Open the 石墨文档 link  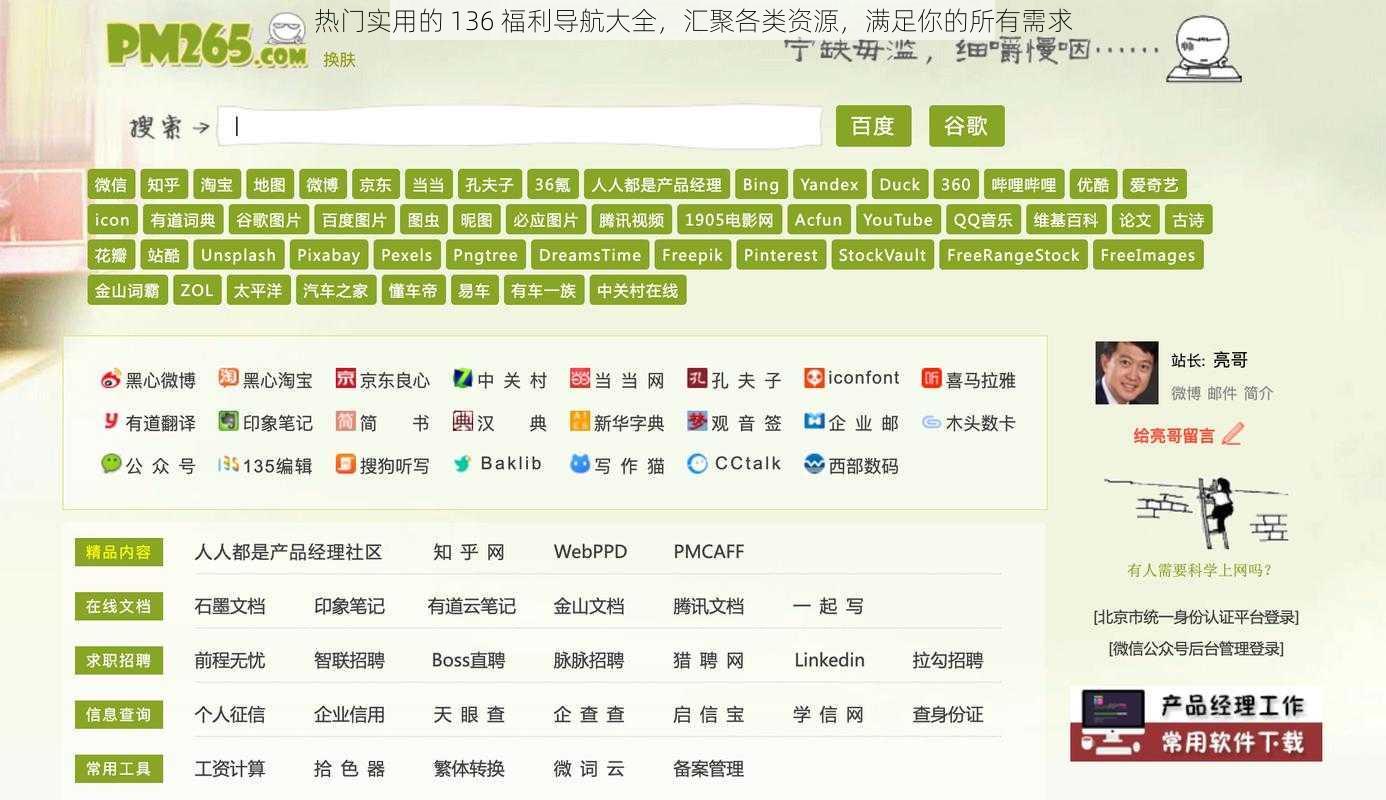click(230, 606)
